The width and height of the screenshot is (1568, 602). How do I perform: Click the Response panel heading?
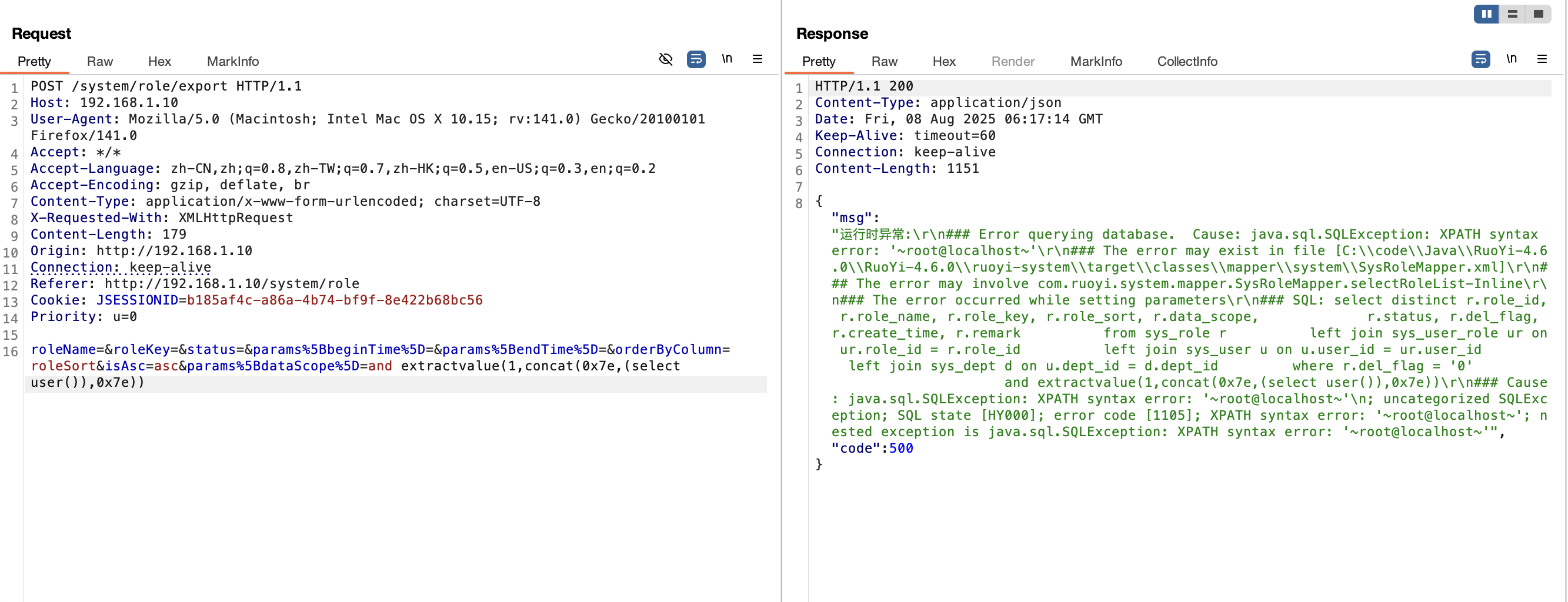click(x=832, y=34)
